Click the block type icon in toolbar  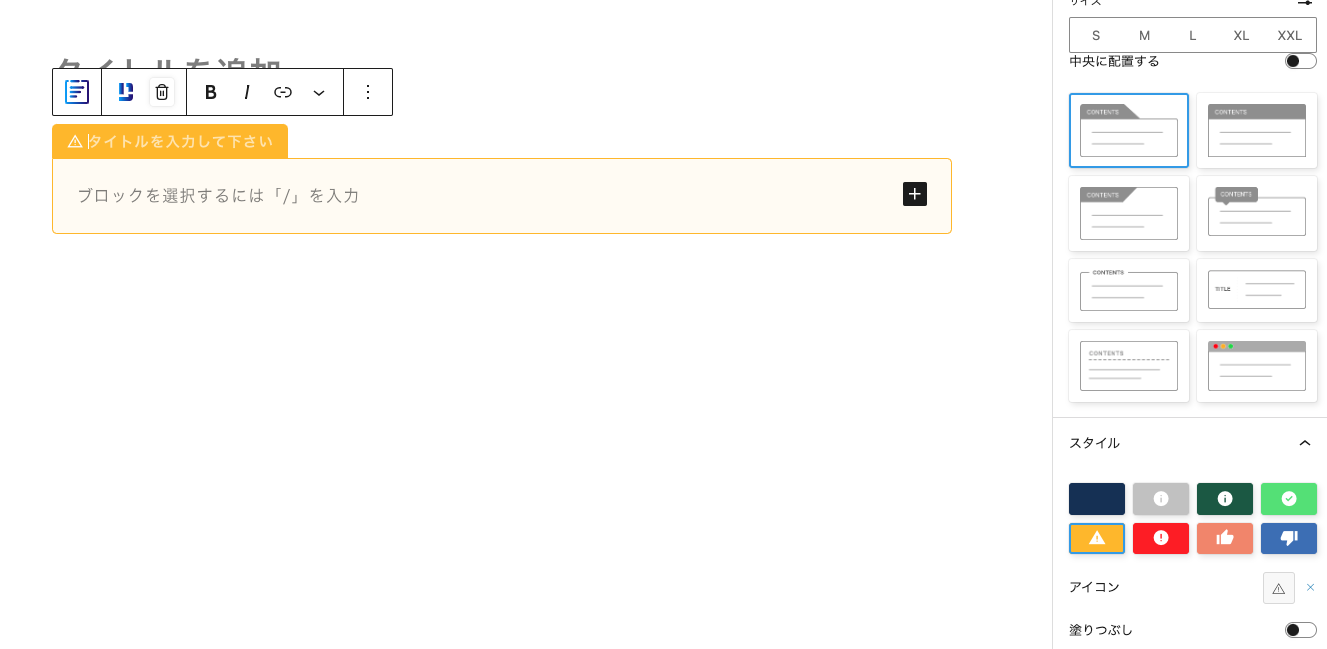click(x=77, y=92)
